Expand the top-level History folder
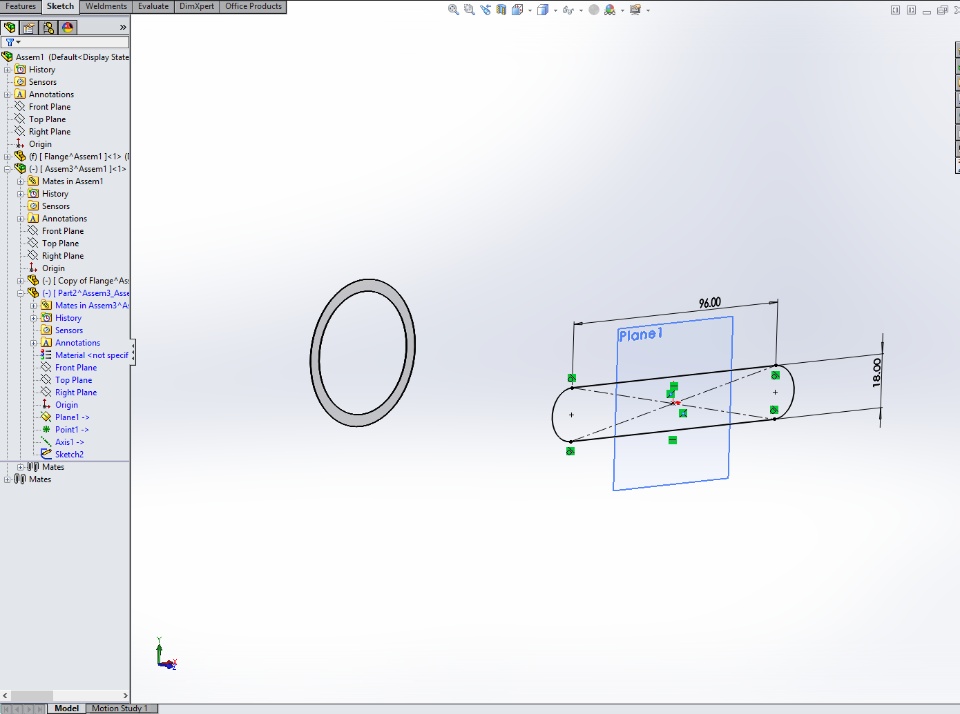The image size is (960, 714). click(7, 70)
